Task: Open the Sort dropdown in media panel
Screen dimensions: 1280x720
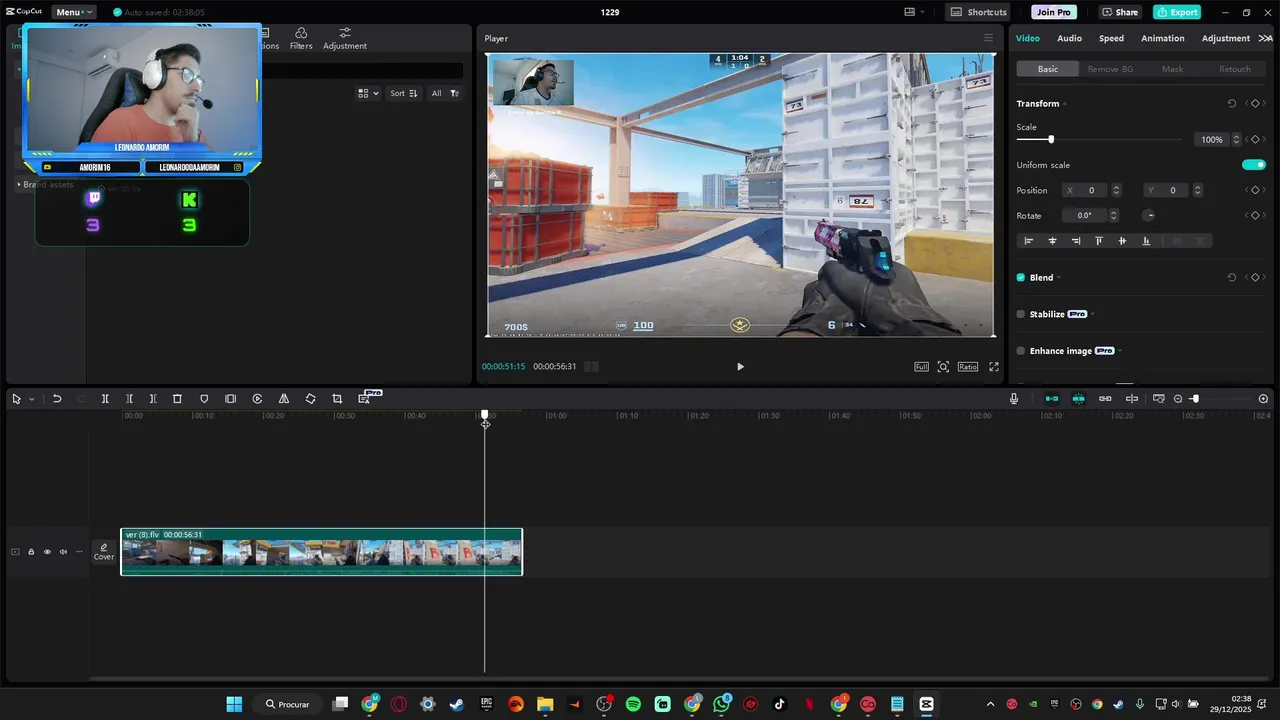Action: click(x=404, y=93)
